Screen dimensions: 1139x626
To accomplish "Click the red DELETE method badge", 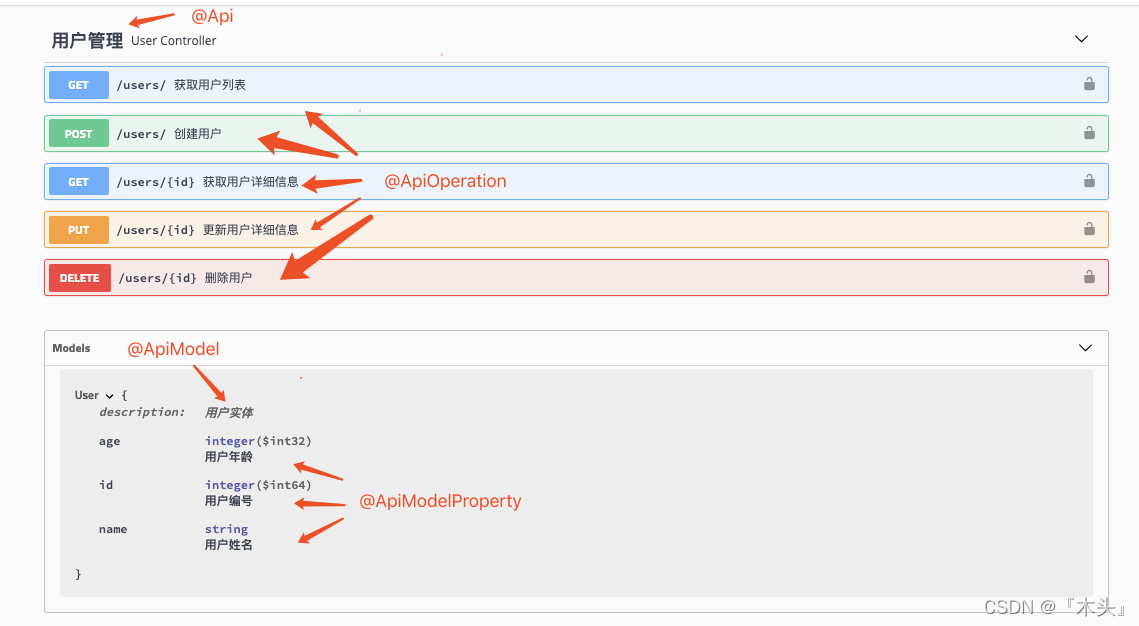I will click(80, 278).
